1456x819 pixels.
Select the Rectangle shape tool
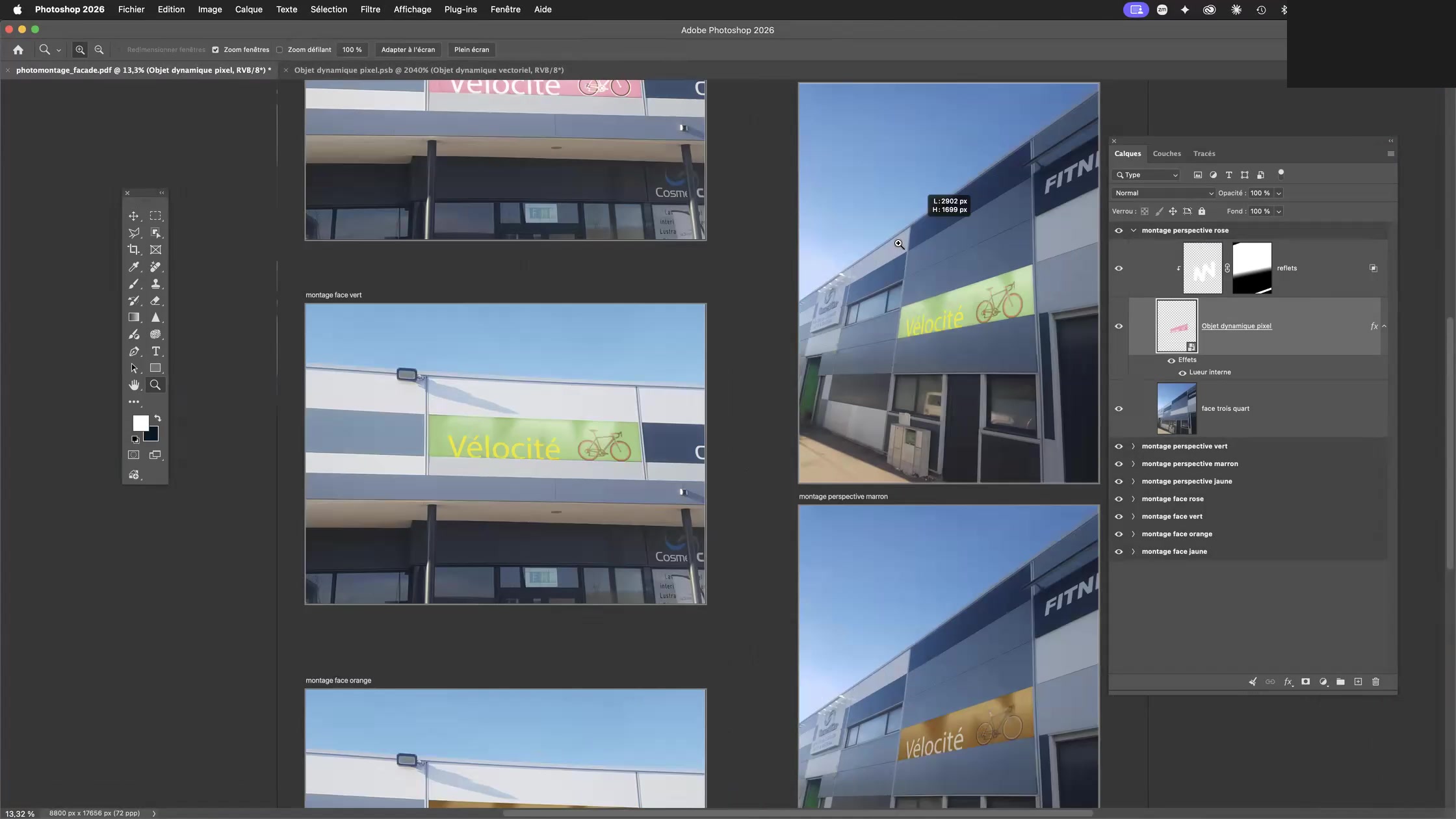(x=155, y=368)
